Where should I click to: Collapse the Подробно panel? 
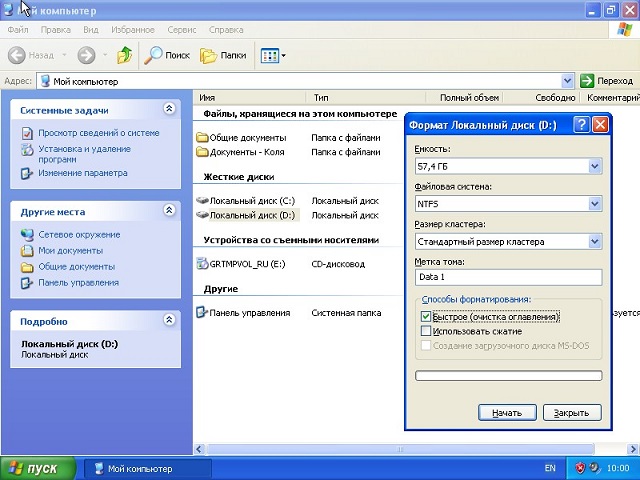[169, 319]
